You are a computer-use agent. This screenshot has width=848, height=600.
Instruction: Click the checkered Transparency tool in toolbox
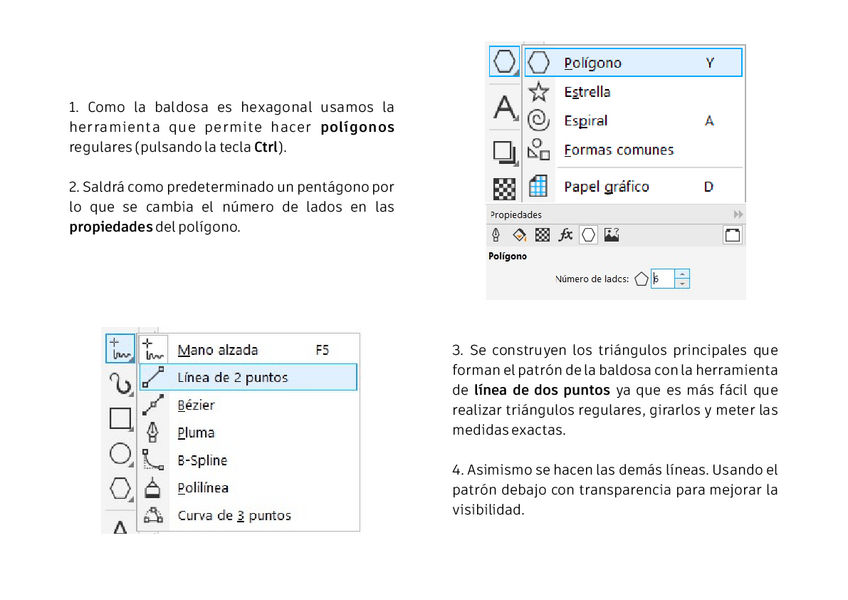(x=505, y=188)
